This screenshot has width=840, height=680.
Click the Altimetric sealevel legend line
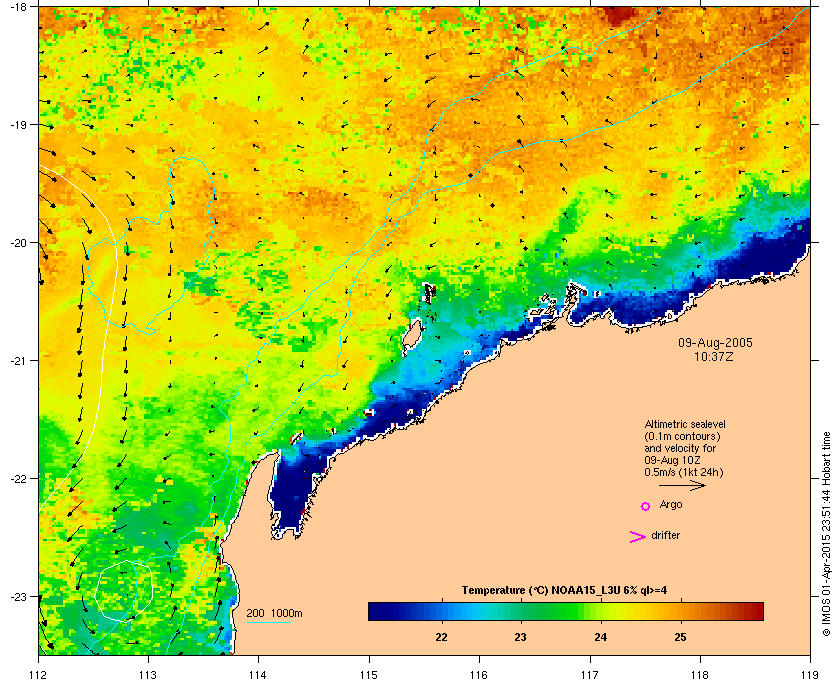(685, 424)
